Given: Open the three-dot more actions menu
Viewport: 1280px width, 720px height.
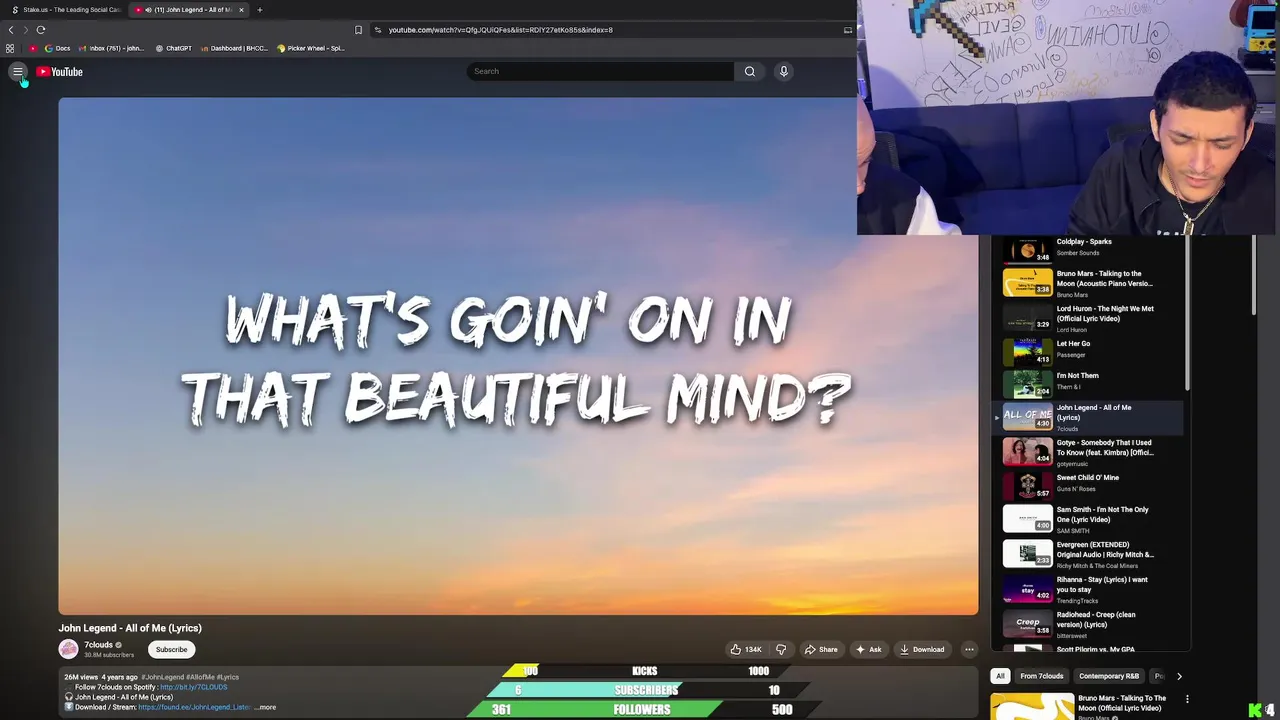Looking at the screenshot, I should [x=969, y=650].
